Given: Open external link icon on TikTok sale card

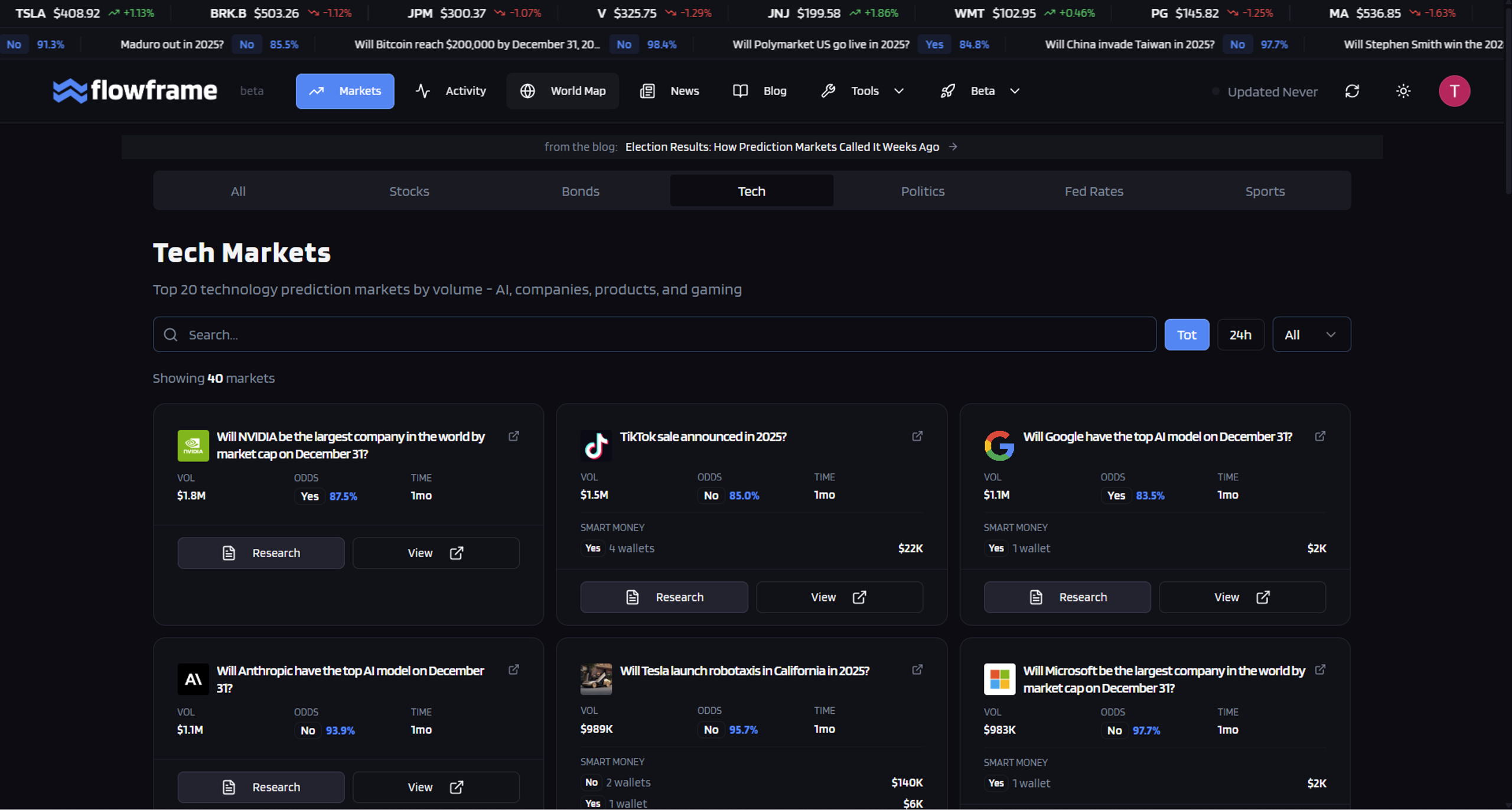Looking at the screenshot, I should [x=917, y=436].
